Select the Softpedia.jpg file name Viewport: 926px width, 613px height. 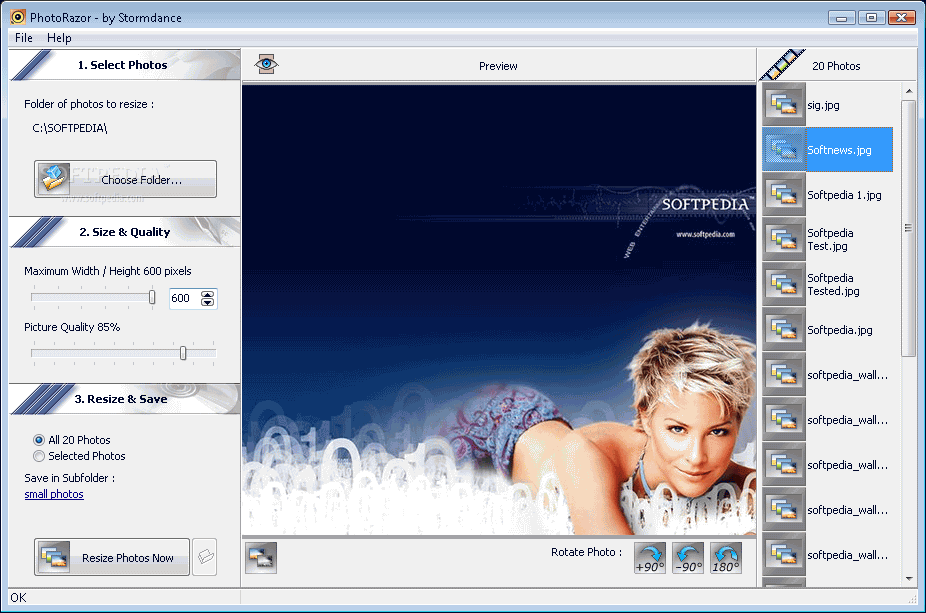840,330
